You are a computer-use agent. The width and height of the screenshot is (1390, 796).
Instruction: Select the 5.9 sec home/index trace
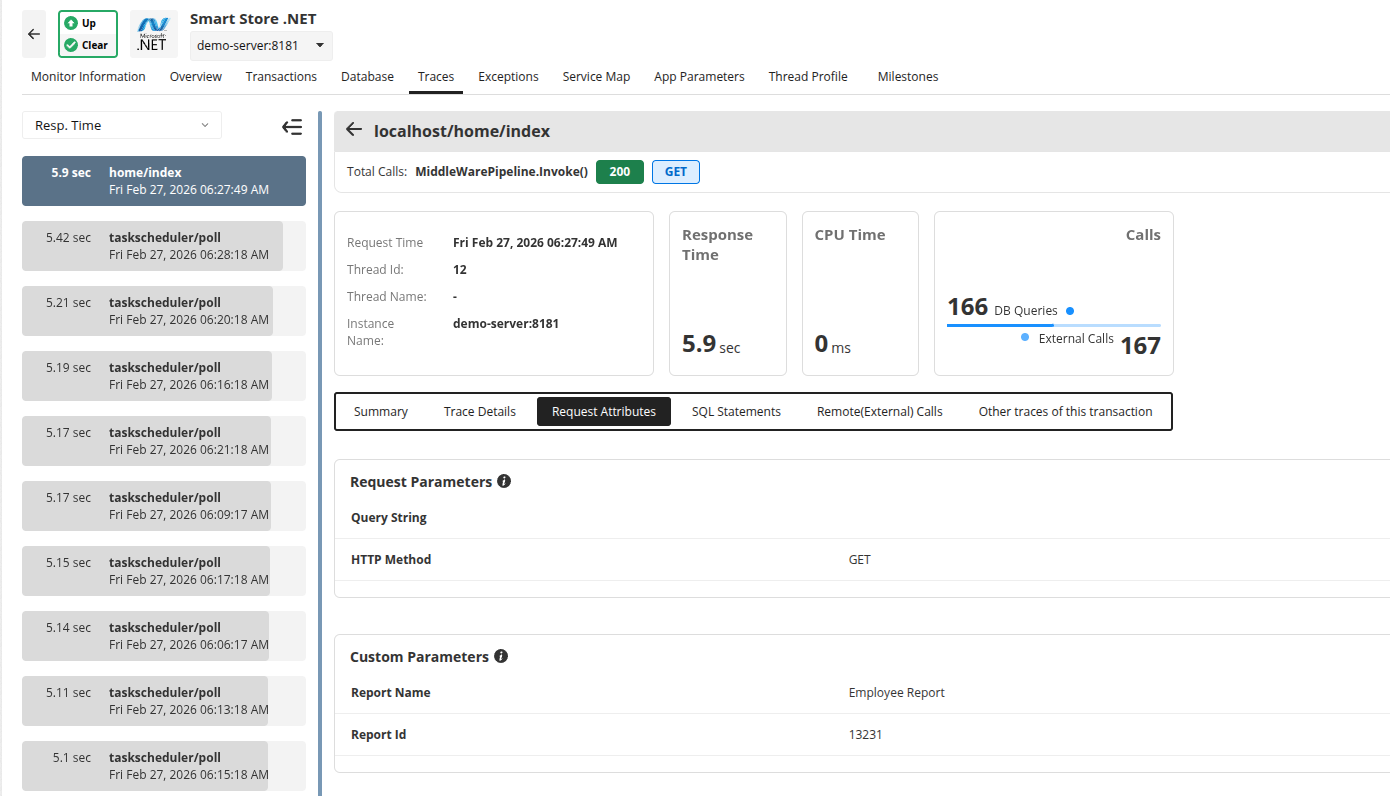coord(164,181)
